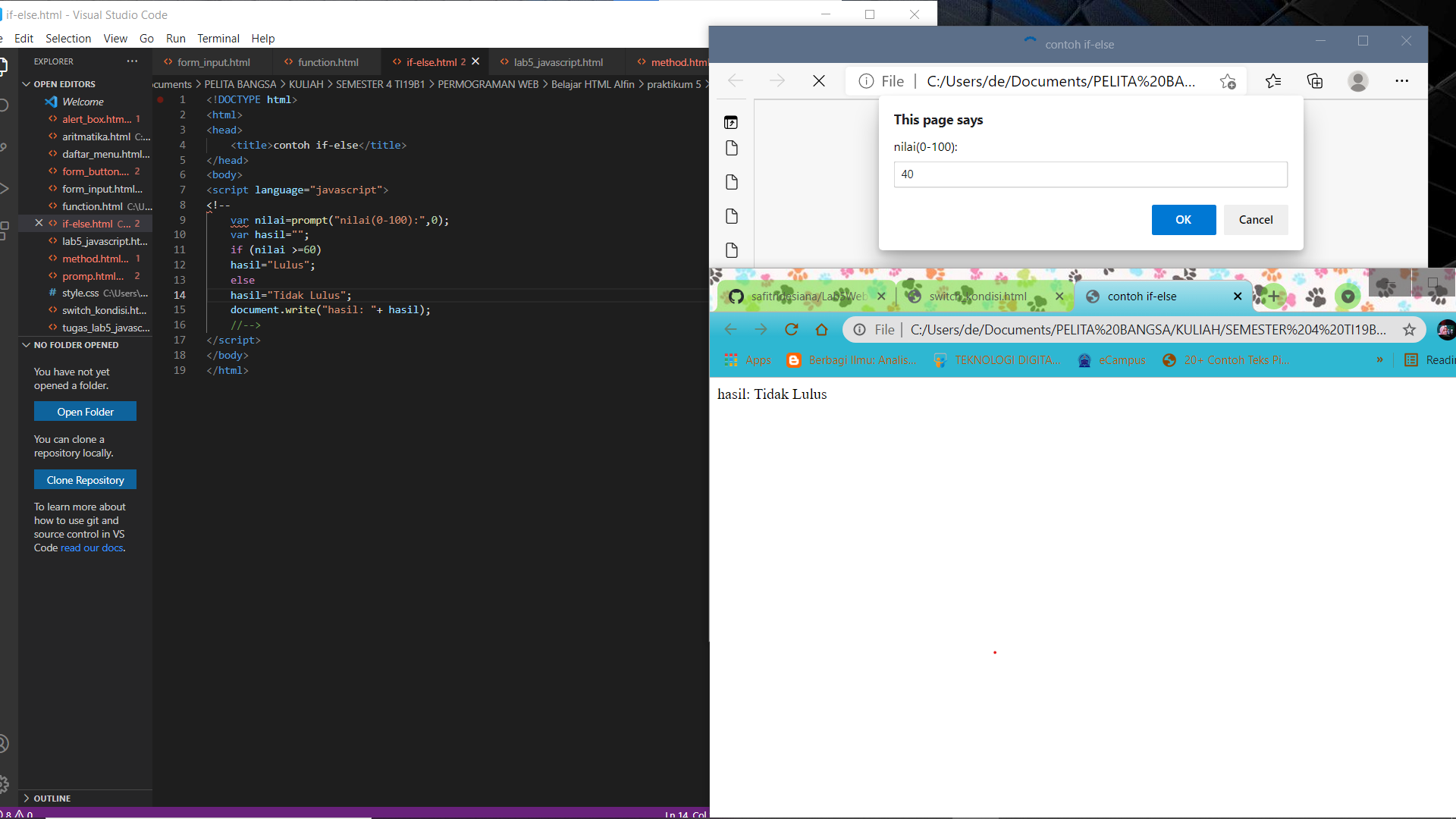Open the Apps grid icon on the bookmarks bar
This screenshot has height=819, width=1456.
tap(733, 360)
